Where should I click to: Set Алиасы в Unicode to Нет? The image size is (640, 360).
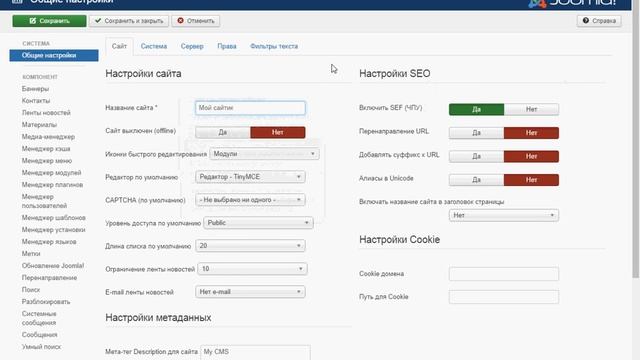(531, 180)
